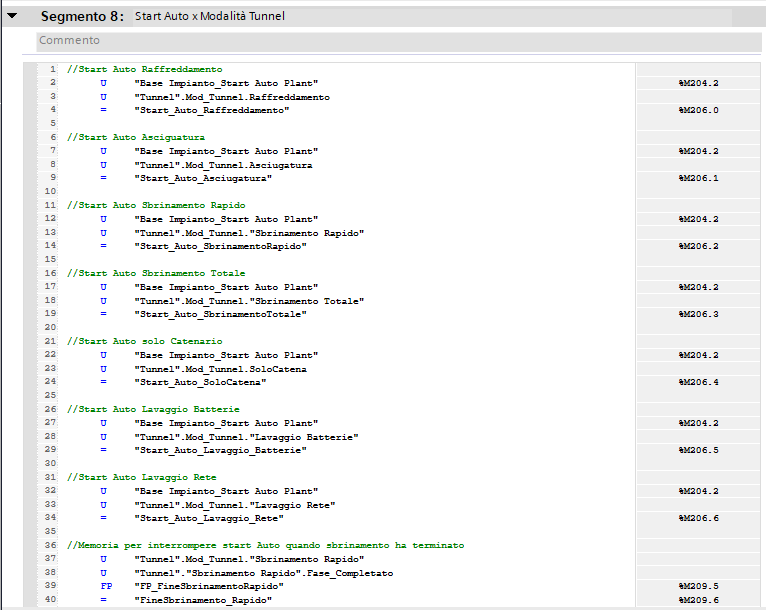Screen dimensions: 766x610
Task: Select comment '//Start Auto Sbrinamento Totale'
Action: tap(156, 273)
